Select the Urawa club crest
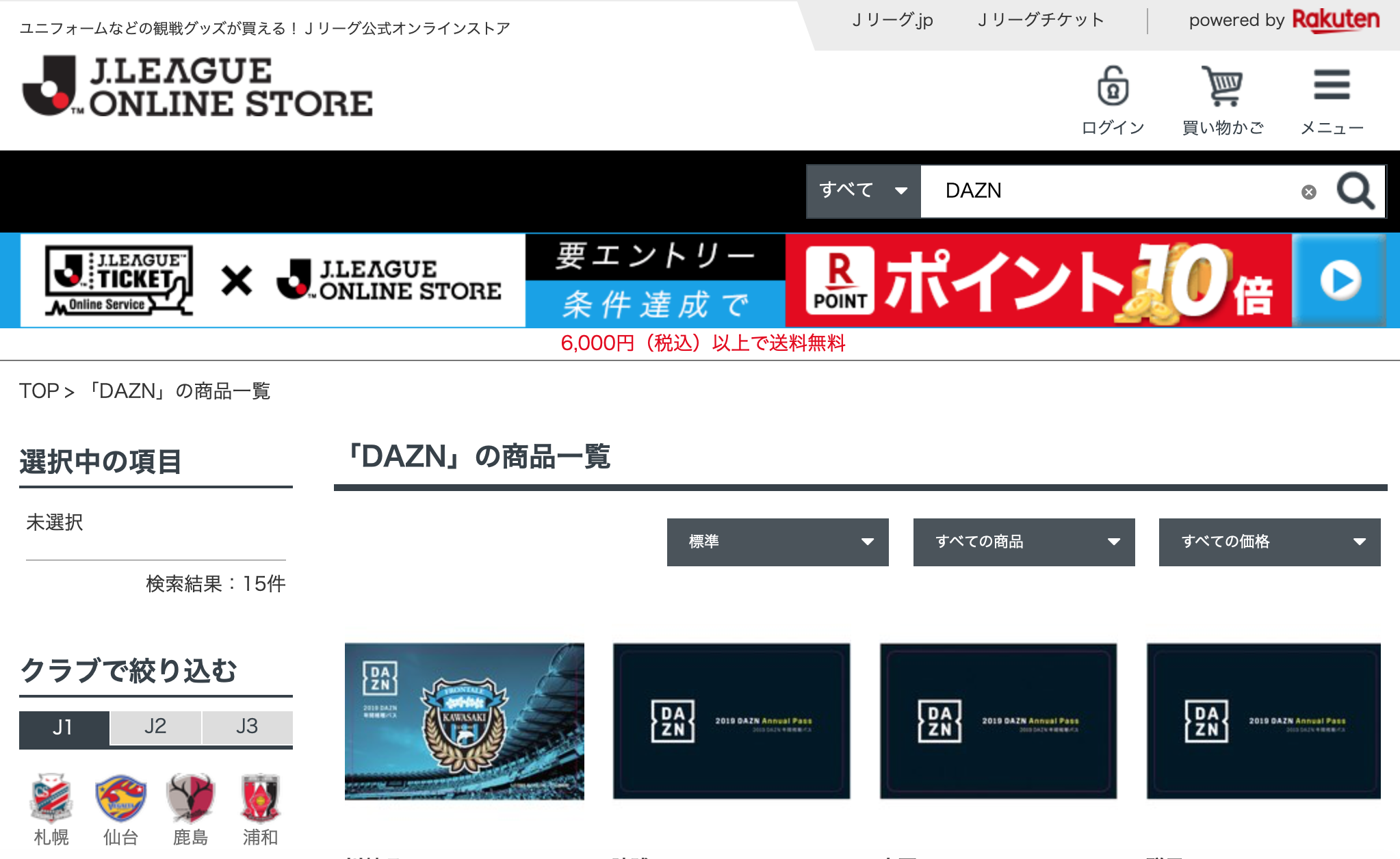Image resolution: width=1400 pixels, height=859 pixels. pos(260,798)
